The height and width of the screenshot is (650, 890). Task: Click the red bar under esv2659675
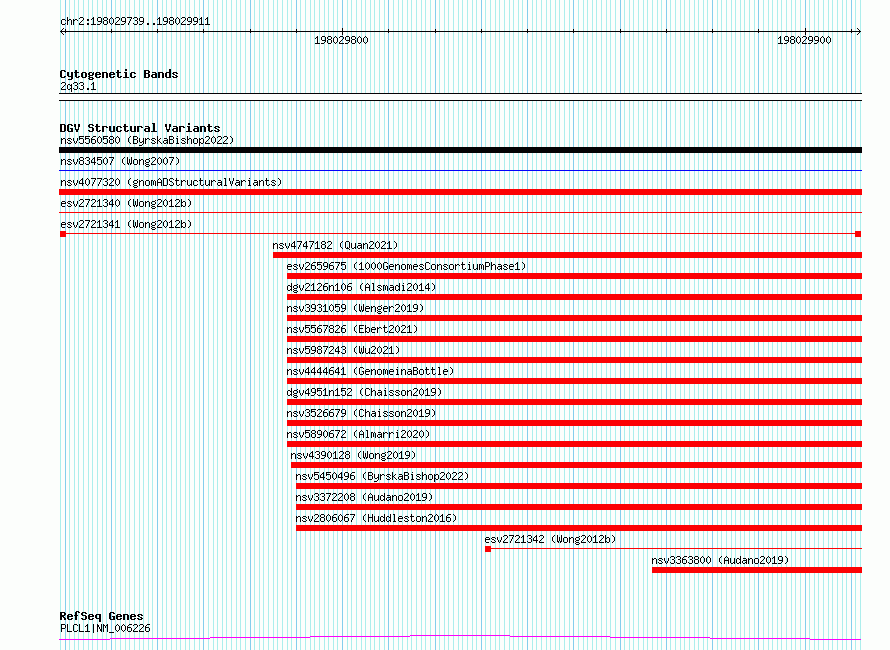click(574, 276)
